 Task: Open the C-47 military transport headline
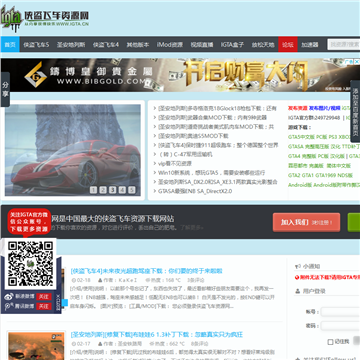click(185, 154)
